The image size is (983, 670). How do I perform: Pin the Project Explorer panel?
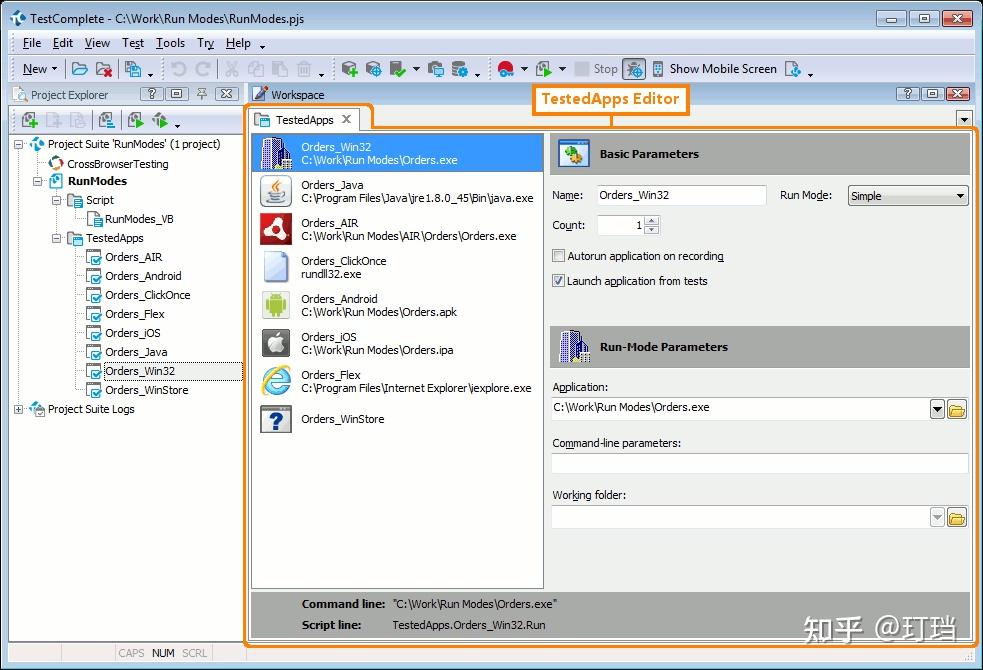click(x=202, y=94)
